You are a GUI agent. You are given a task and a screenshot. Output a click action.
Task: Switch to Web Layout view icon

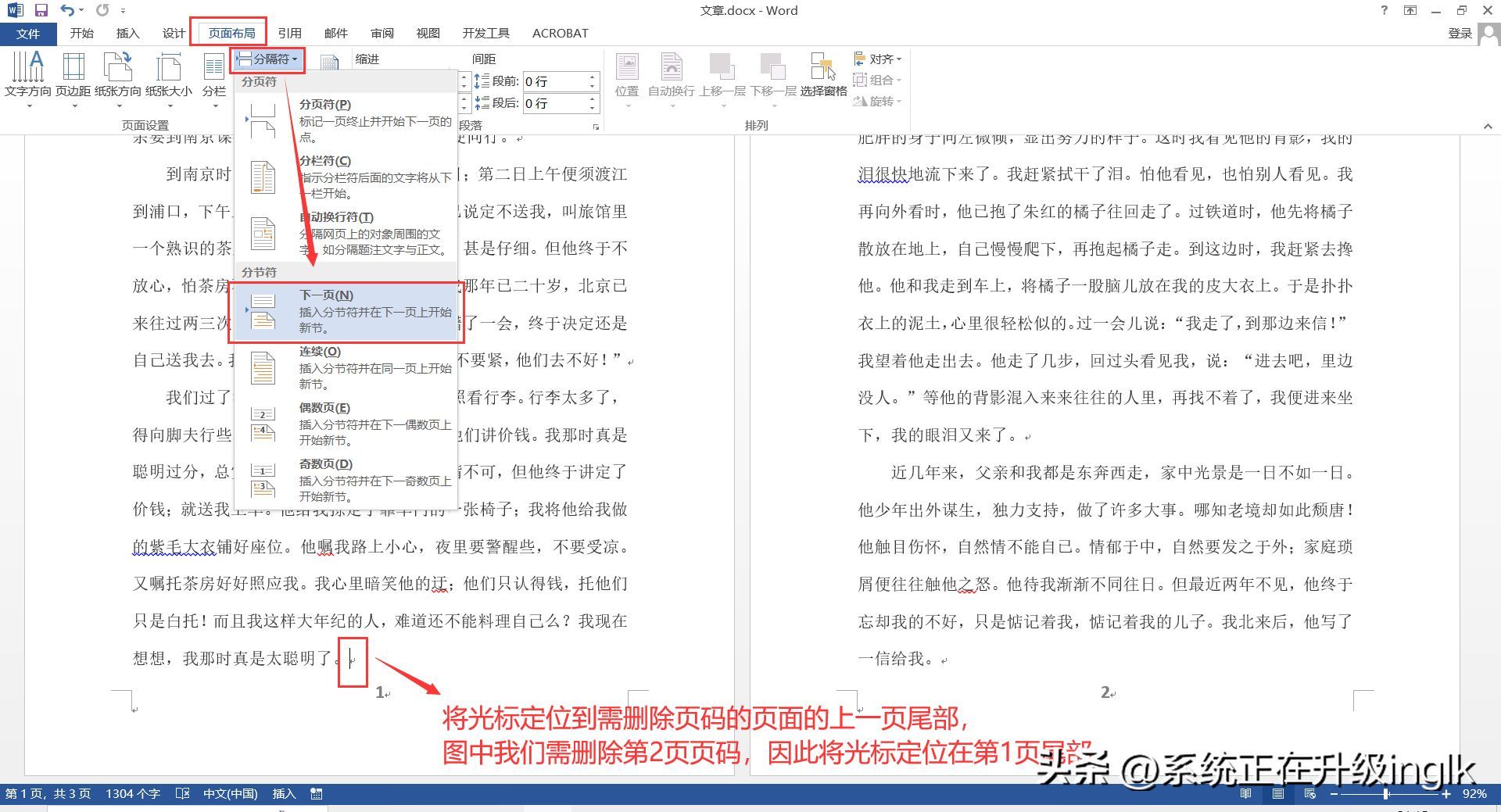click(1310, 793)
